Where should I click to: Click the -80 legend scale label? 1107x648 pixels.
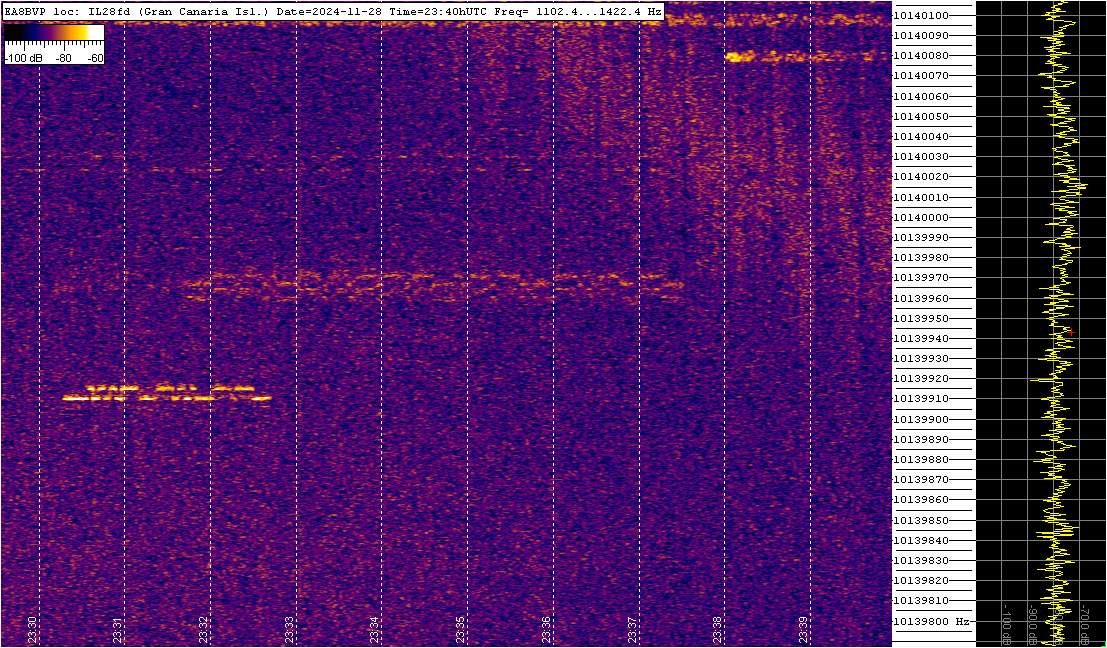coord(64,59)
